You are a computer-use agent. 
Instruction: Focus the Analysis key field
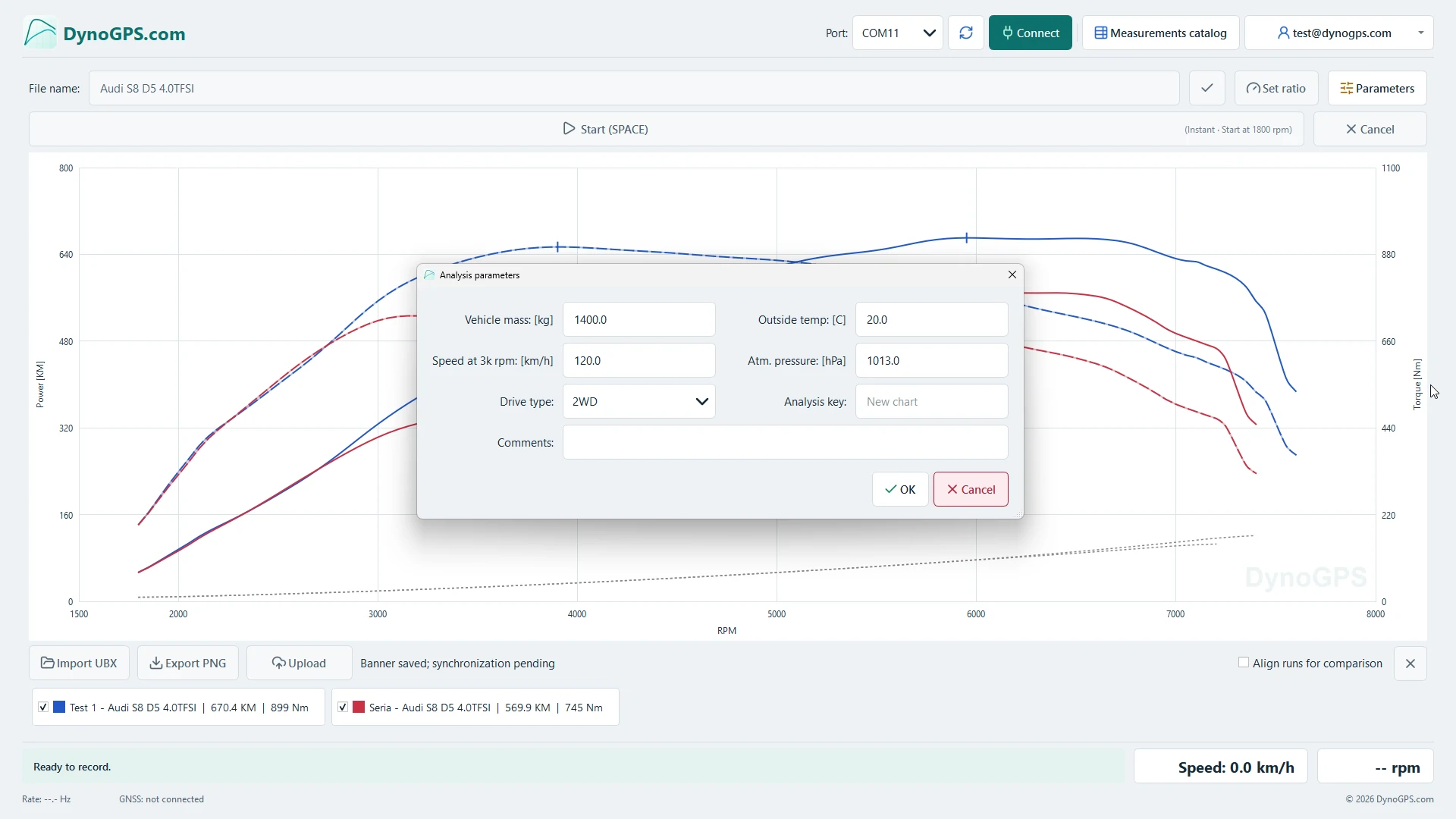point(931,401)
